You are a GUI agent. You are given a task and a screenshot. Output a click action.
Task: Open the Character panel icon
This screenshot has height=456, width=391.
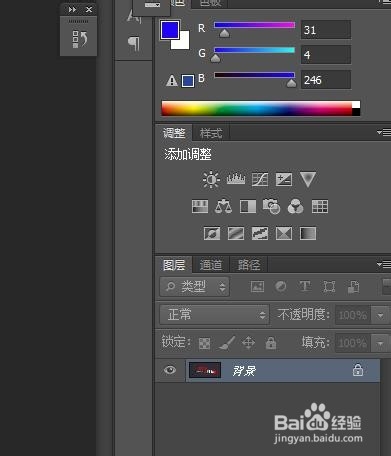pos(134,16)
